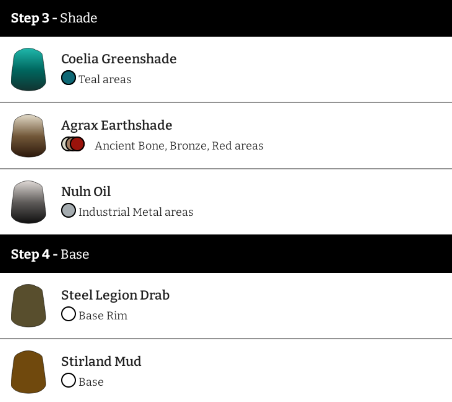Viewport: 452px width, 402px height.
Task: Click the Industrial Metal areas text
Action: pos(136,212)
